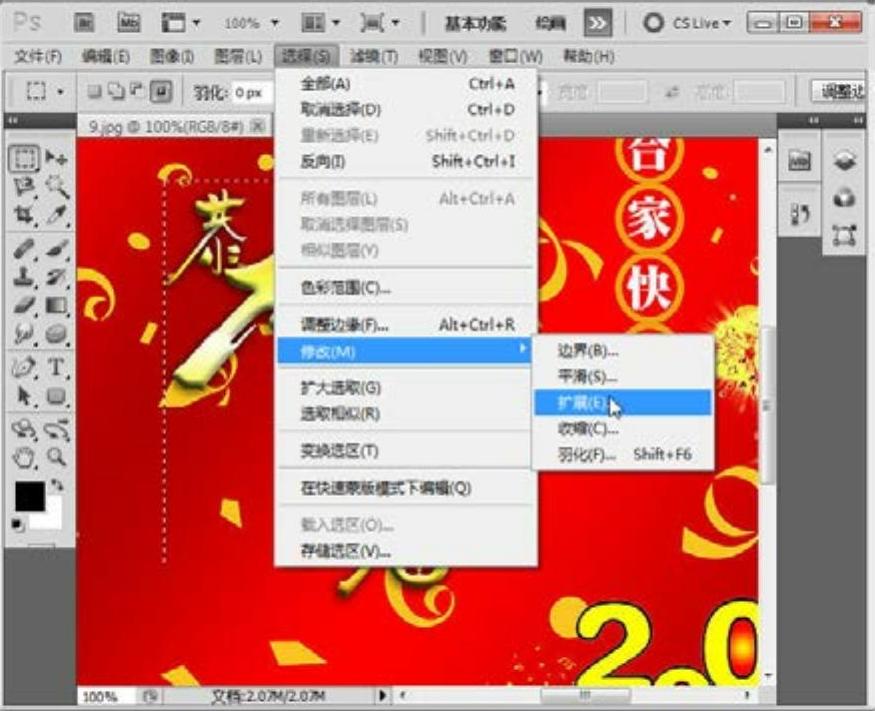The height and width of the screenshot is (711, 875).
Task: Select the Zoom magnifier tool
Action: [x=56, y=457]
